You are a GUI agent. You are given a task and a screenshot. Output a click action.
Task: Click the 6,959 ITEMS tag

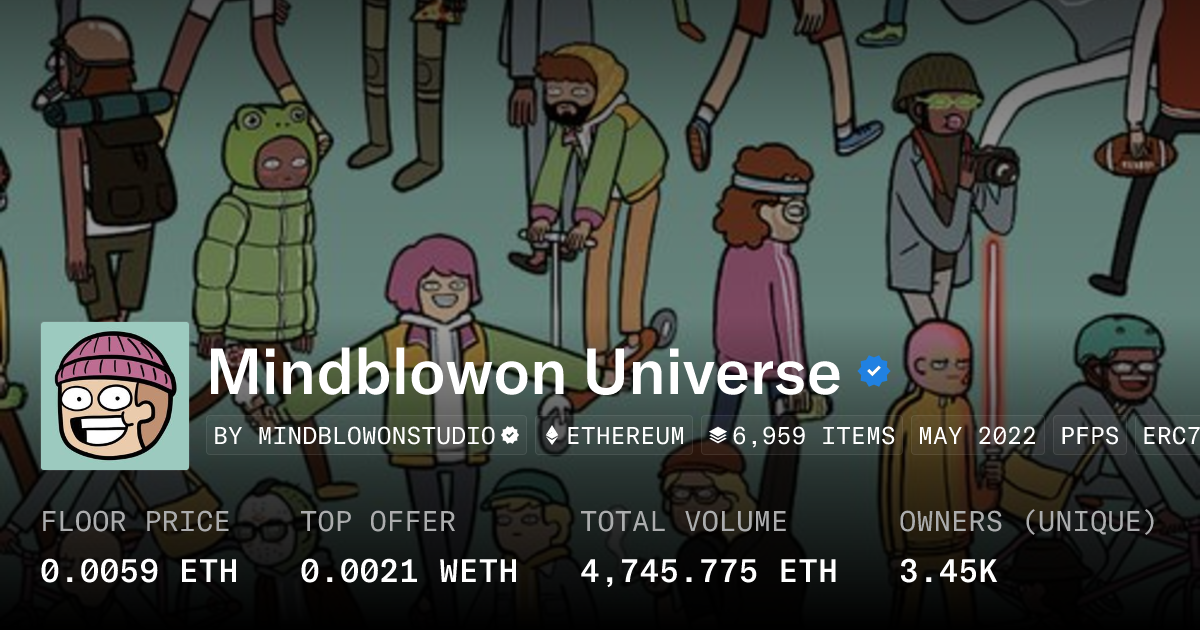801,436
